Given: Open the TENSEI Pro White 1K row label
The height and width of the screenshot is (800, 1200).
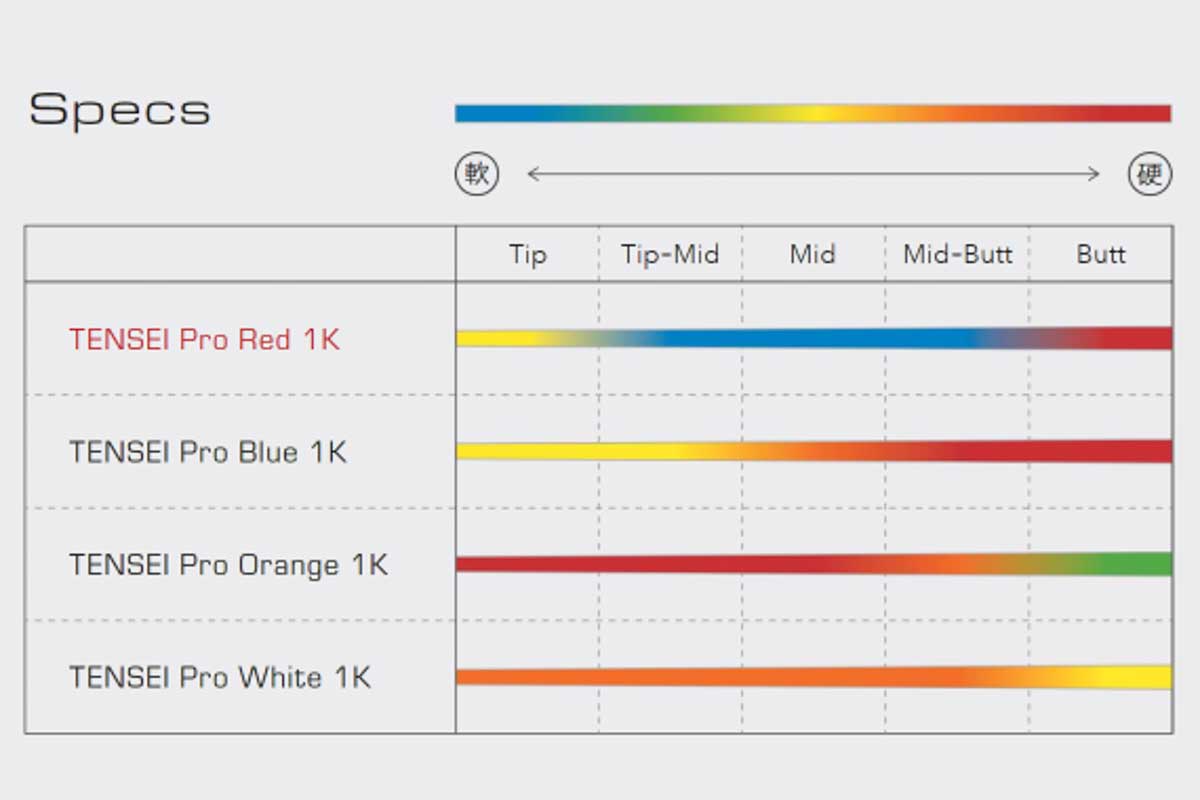Looking at the screenshot, I should click(220, 677).
